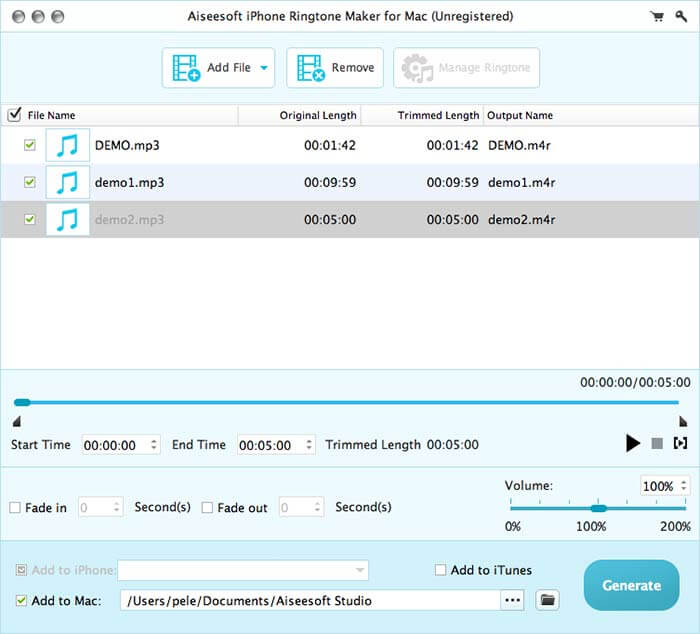This screenshot has width=700, height=634.
Task: Uncheck the demo1.mp3 checkbox
Action: [x=29, y=182]
